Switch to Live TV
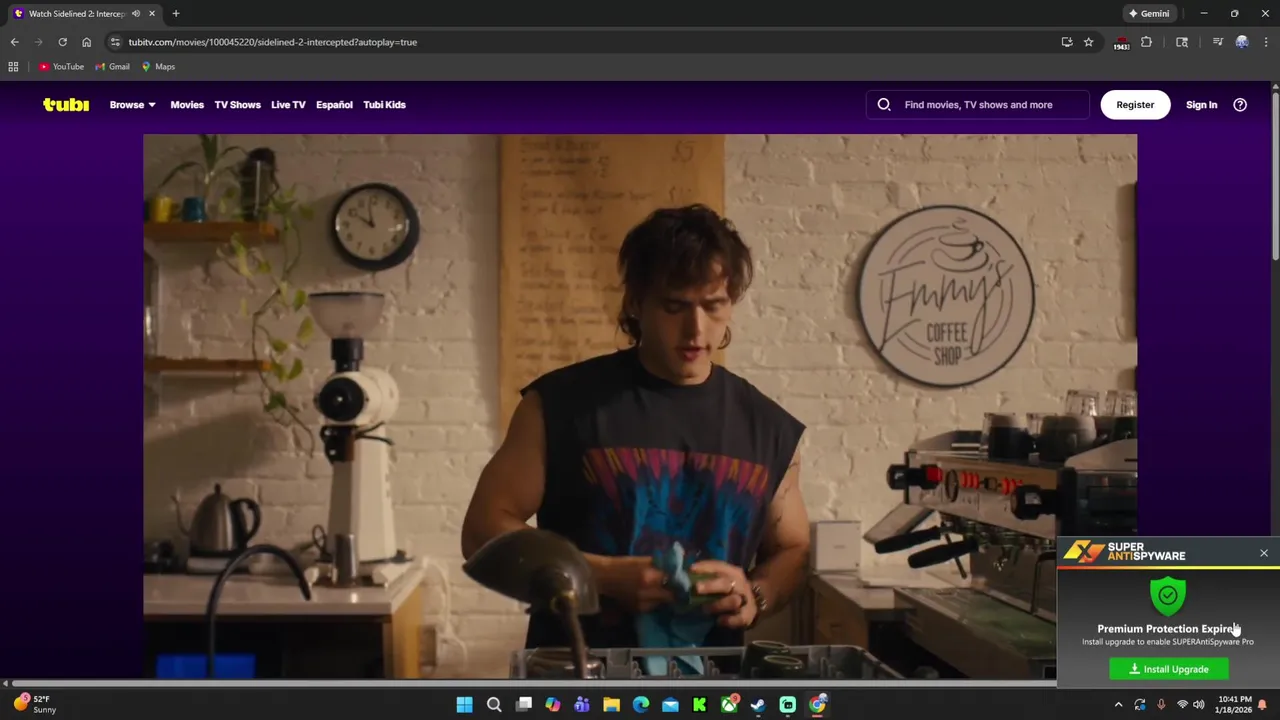Screen dimensions: 1280x720 point(288,104)
